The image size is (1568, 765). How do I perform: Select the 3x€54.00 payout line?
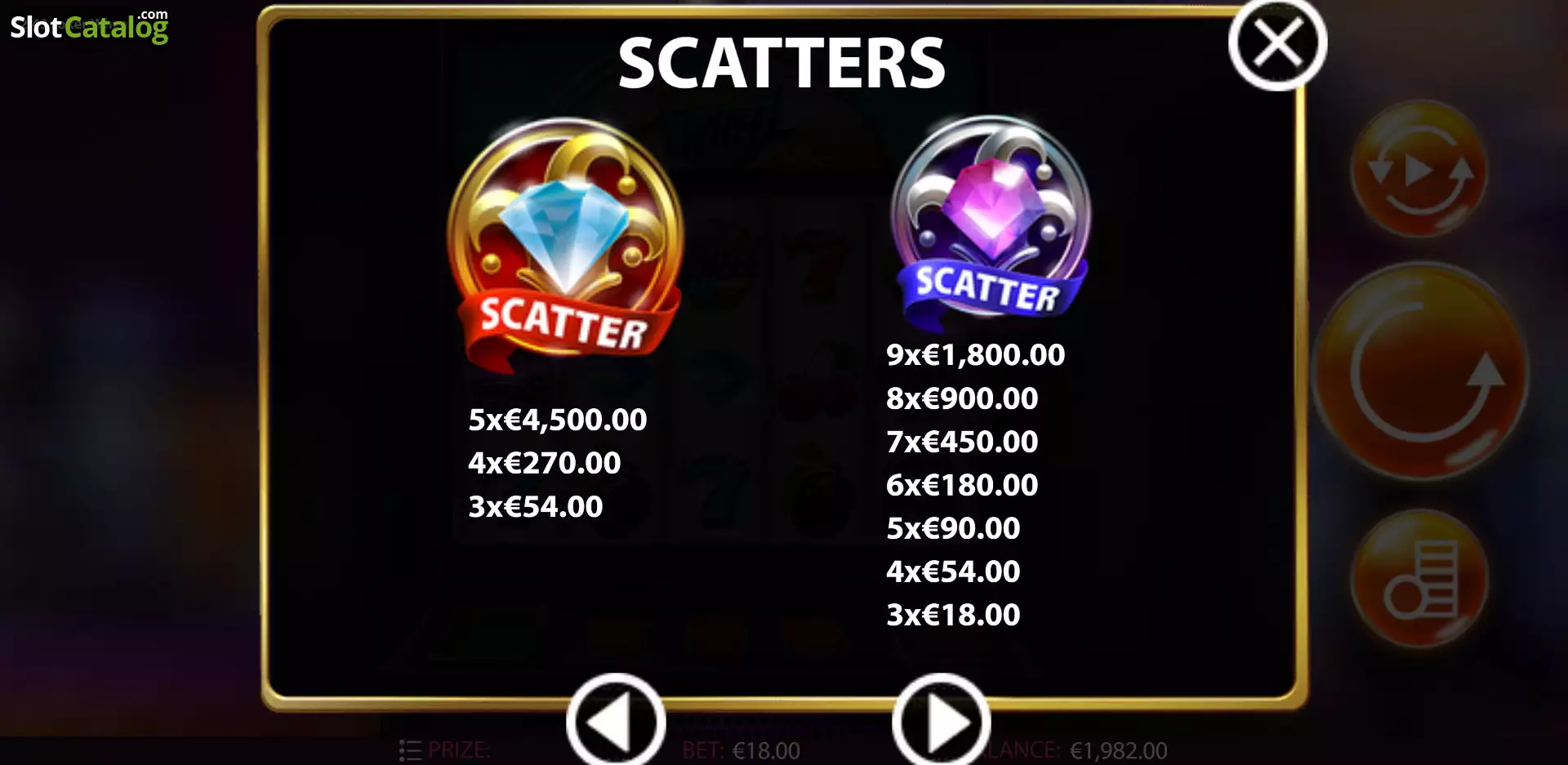[535, 506]
